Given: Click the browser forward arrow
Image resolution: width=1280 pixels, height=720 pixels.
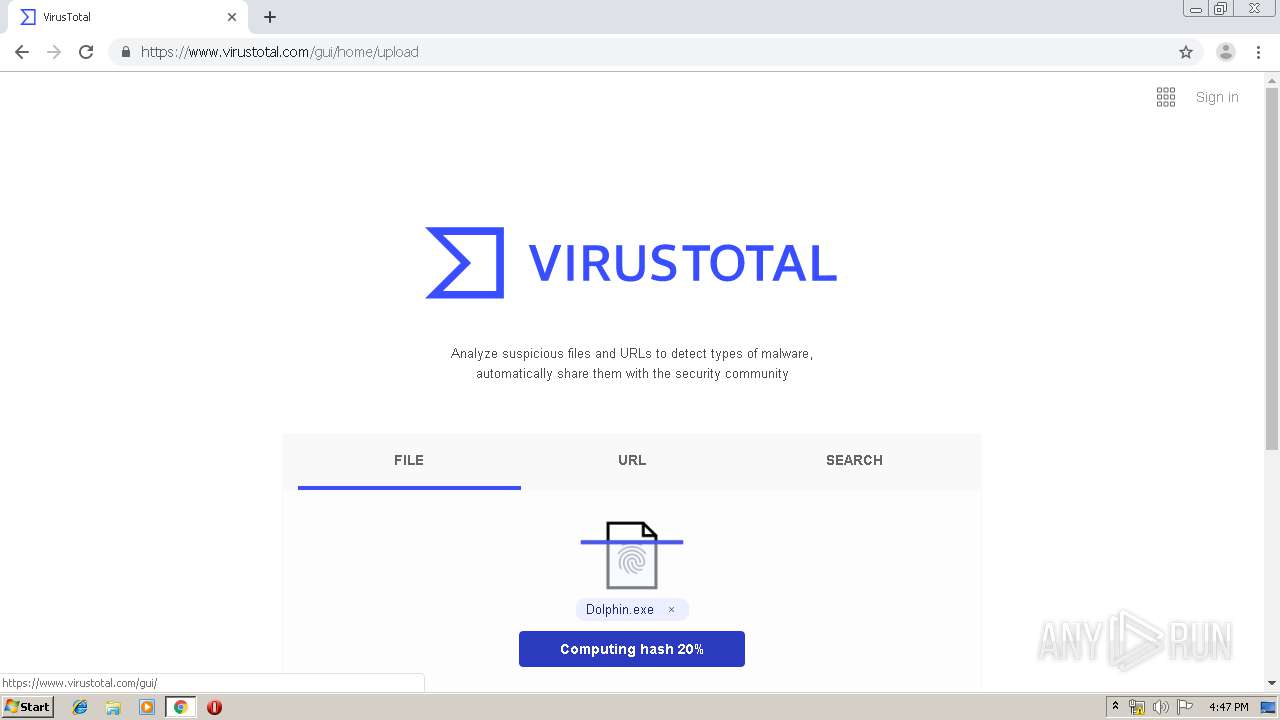Looking at the screenshot, I should (x=54, y=52).
